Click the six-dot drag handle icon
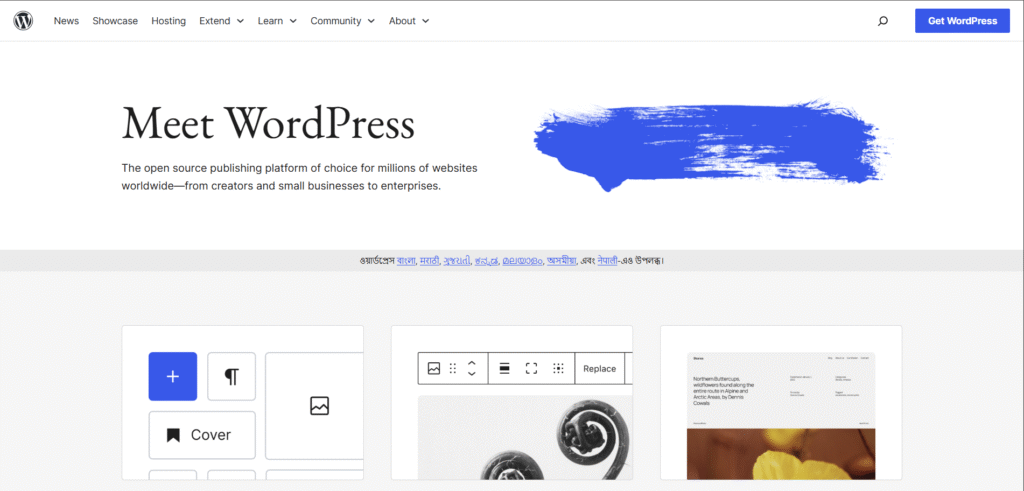Image resolution: width=1024 pixels, height=491 pixels. pyautogui.click(x=453, y=368)
